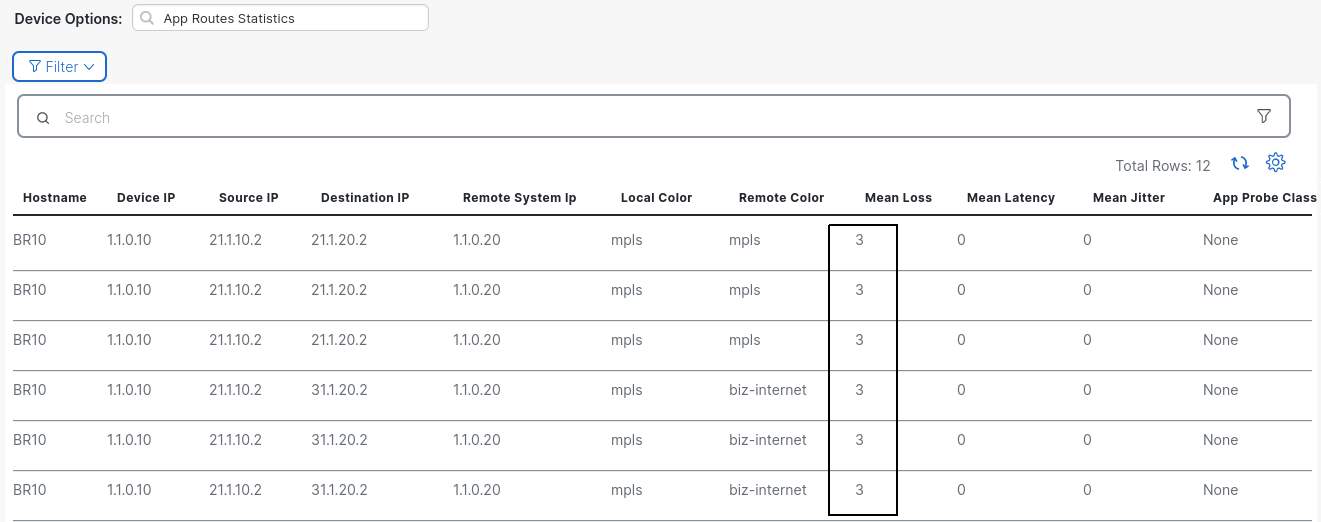Click first biz-internet remote color cell
1321x522 pixels.
point(767,390)
